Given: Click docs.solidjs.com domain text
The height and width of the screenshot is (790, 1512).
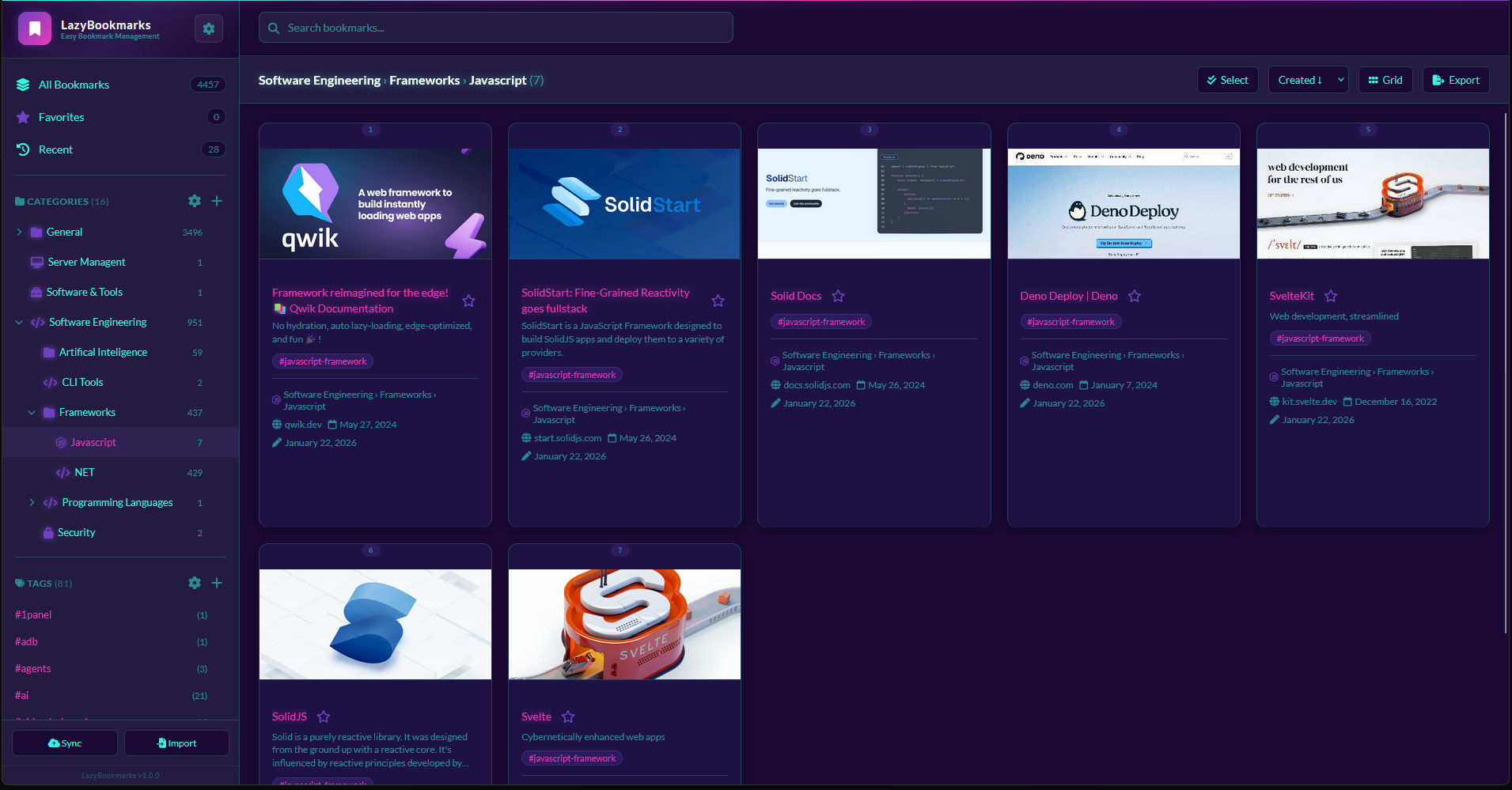Looking at the screenshot, I should (x=817, y=385).
